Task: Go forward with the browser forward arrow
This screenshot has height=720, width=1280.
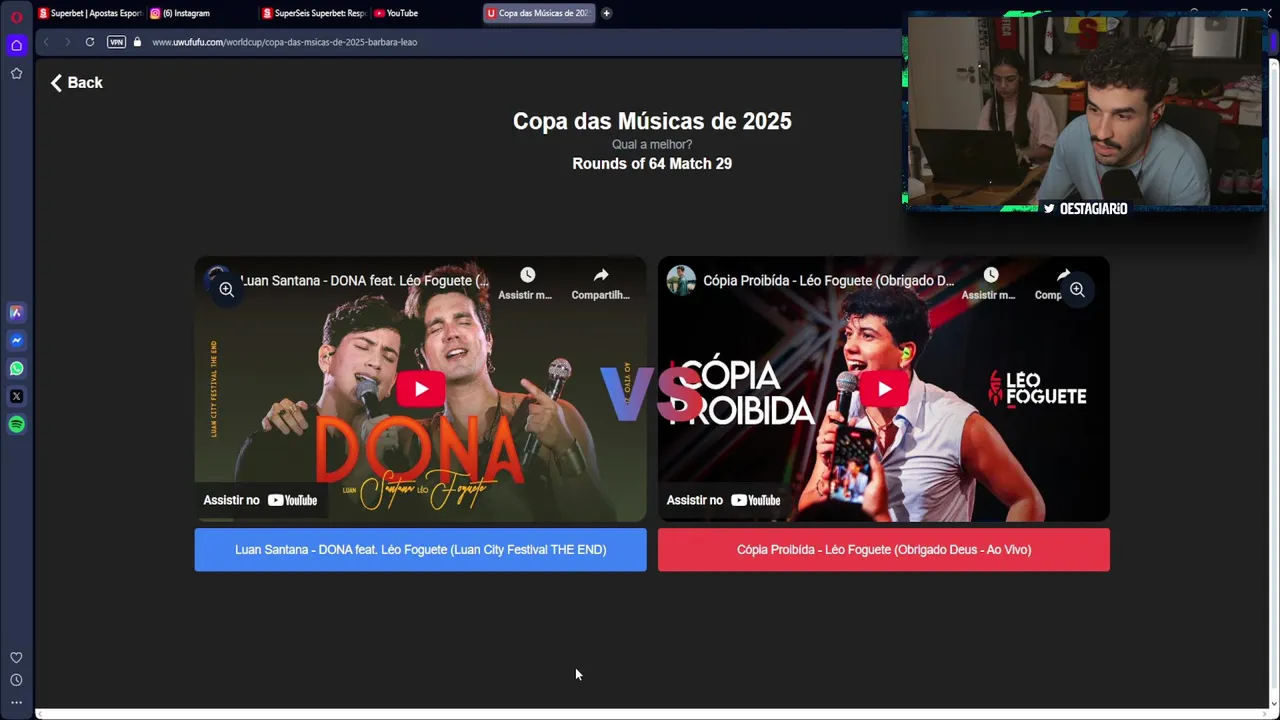Action: coord(68,42)
